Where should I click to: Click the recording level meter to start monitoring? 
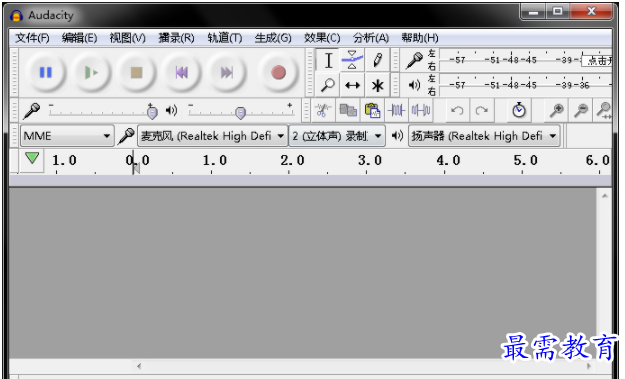click(525, 60)
